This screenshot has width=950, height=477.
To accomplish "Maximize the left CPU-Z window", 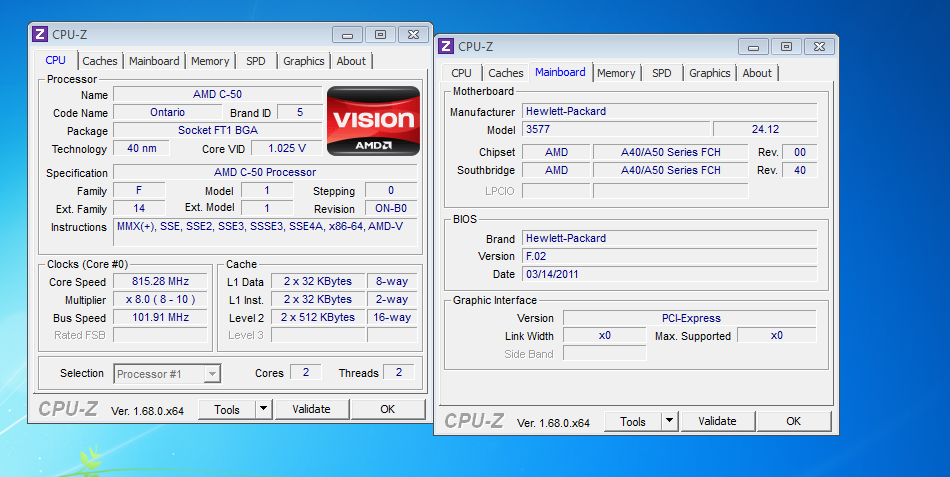I will 380,35.
